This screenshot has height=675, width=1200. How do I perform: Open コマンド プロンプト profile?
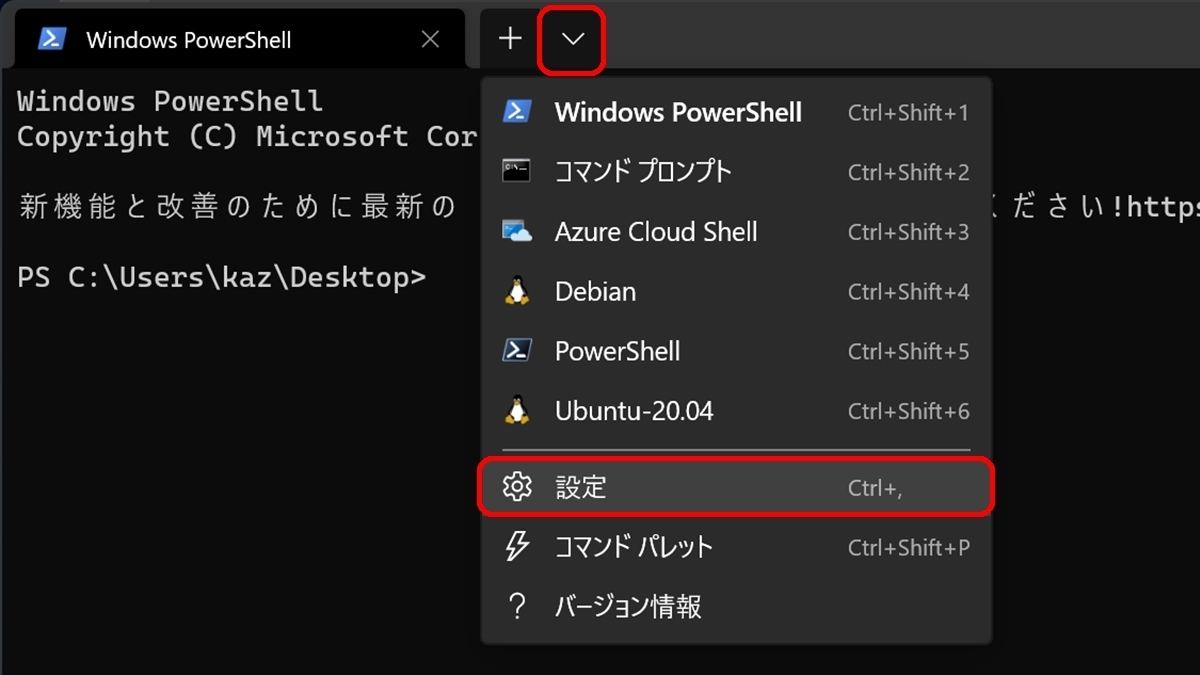click(x=736, y=172)
